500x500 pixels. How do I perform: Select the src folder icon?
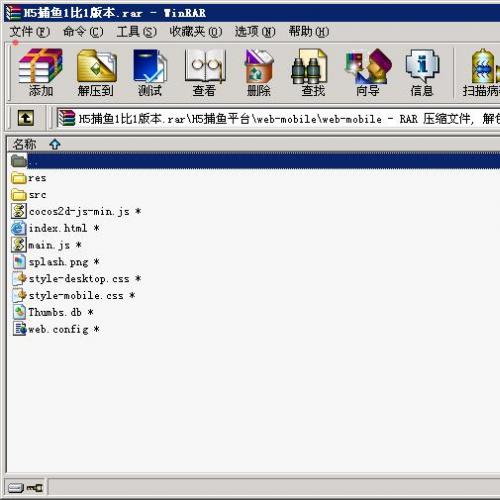[x=19, y=194]
